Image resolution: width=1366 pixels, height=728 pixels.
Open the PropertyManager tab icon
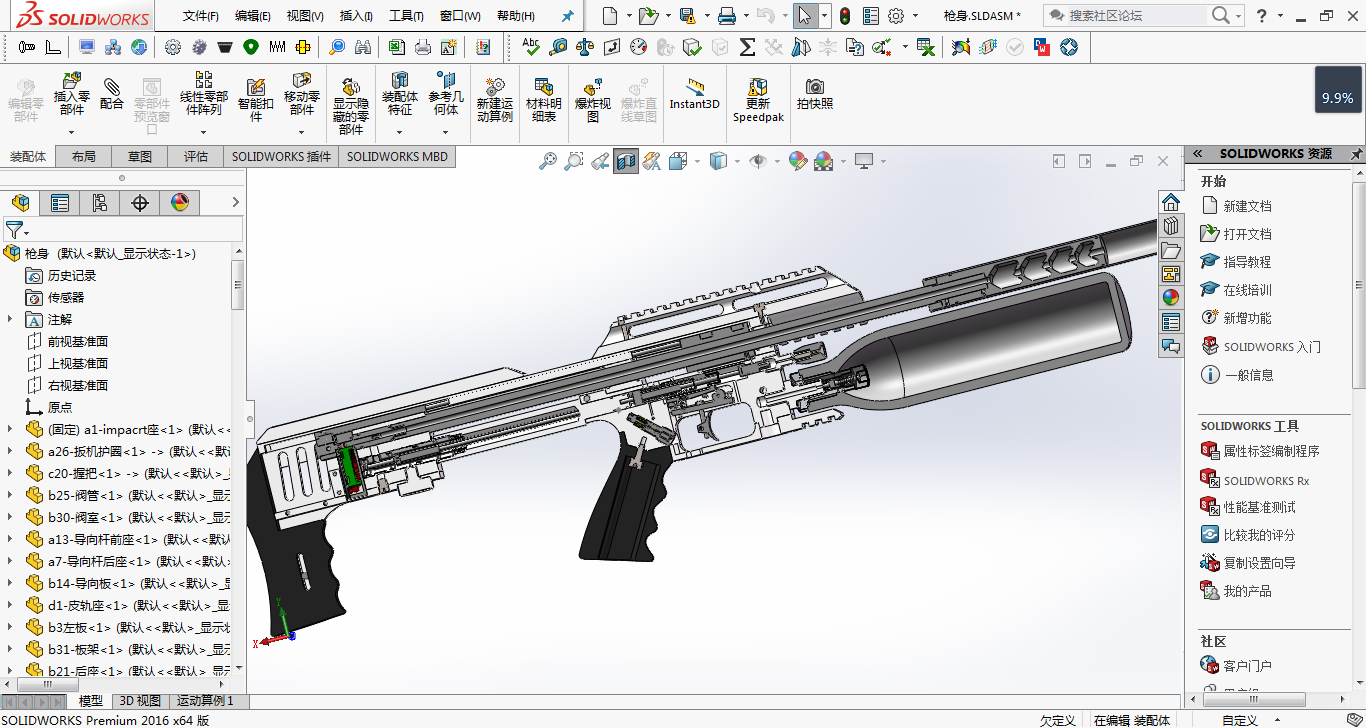point(60,203)
